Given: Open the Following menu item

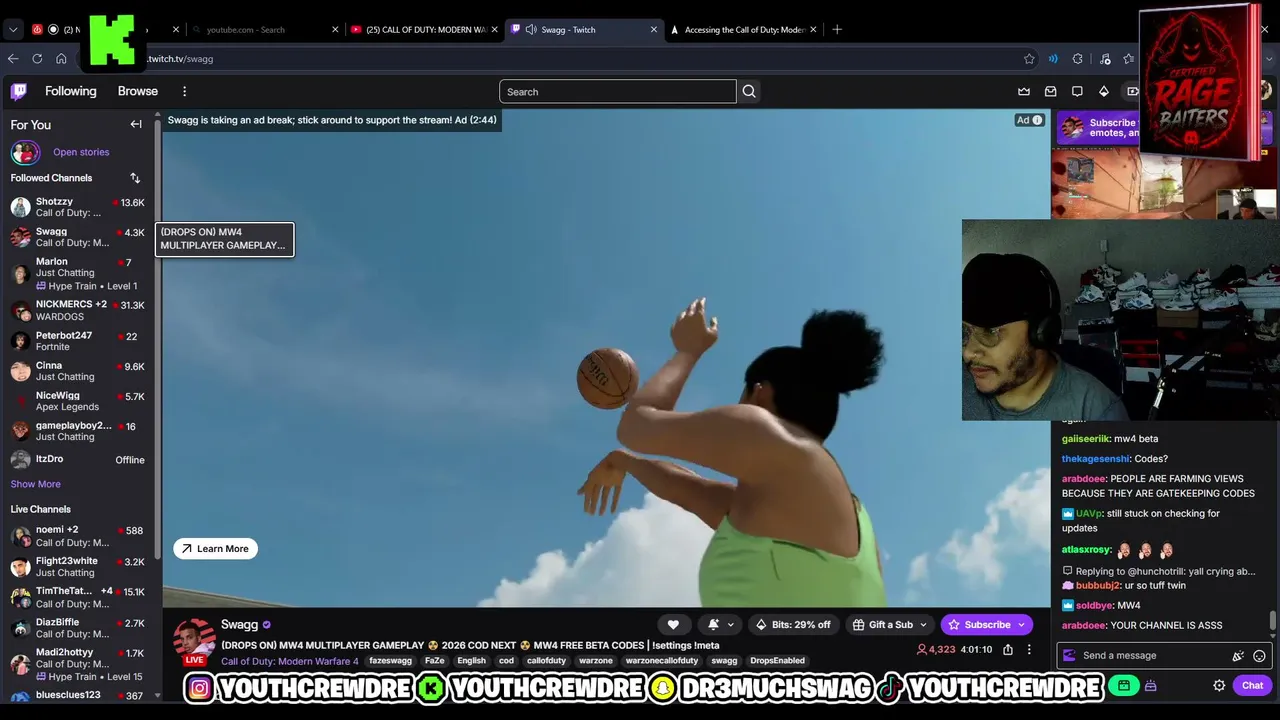Looking at the screenshot, I should 71,92.
